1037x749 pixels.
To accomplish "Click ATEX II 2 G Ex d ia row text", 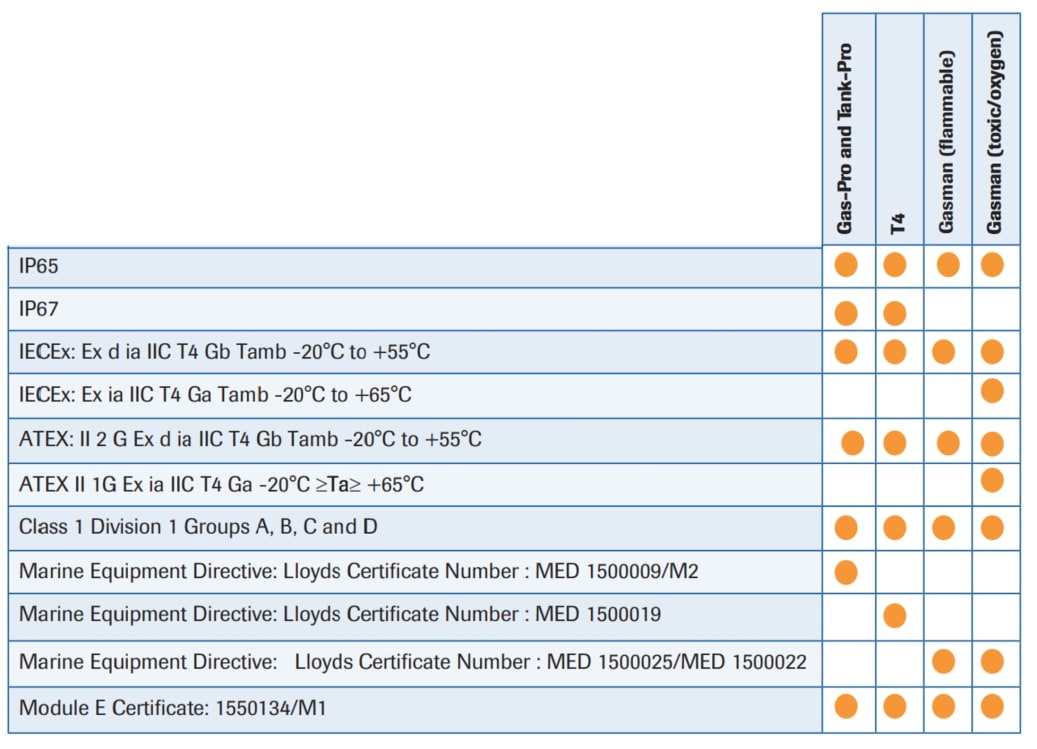I will (250, 440).
